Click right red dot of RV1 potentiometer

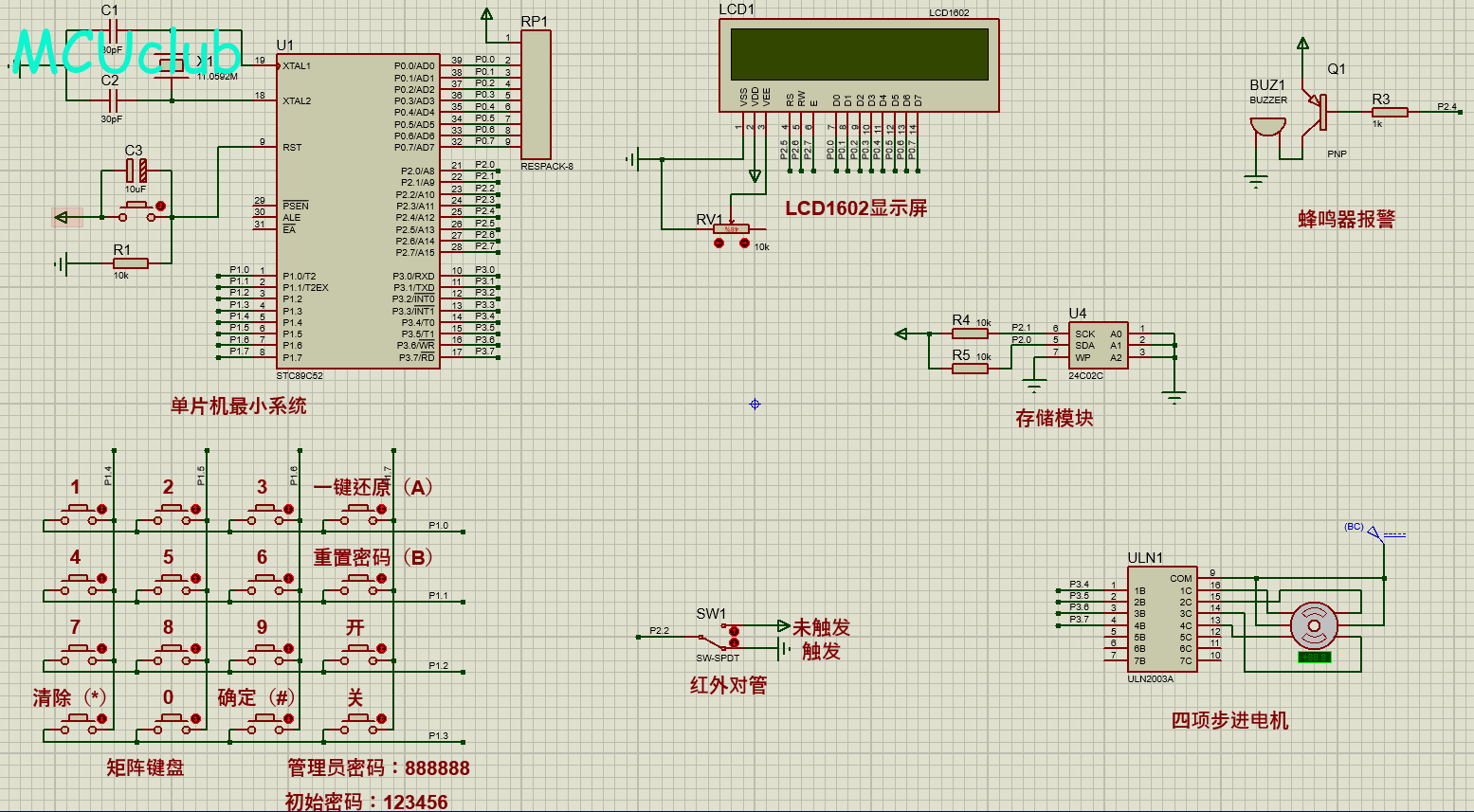point(744,244)
